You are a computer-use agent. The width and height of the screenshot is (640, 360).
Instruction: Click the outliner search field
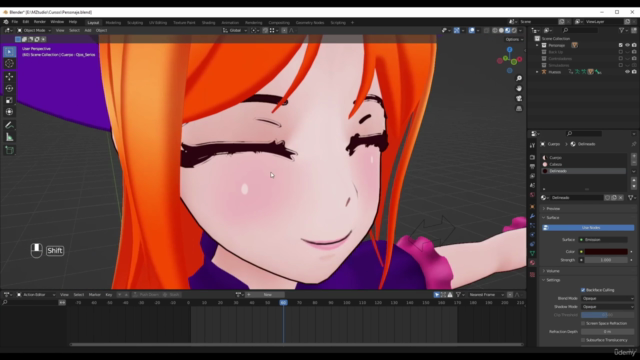point(580,30)
